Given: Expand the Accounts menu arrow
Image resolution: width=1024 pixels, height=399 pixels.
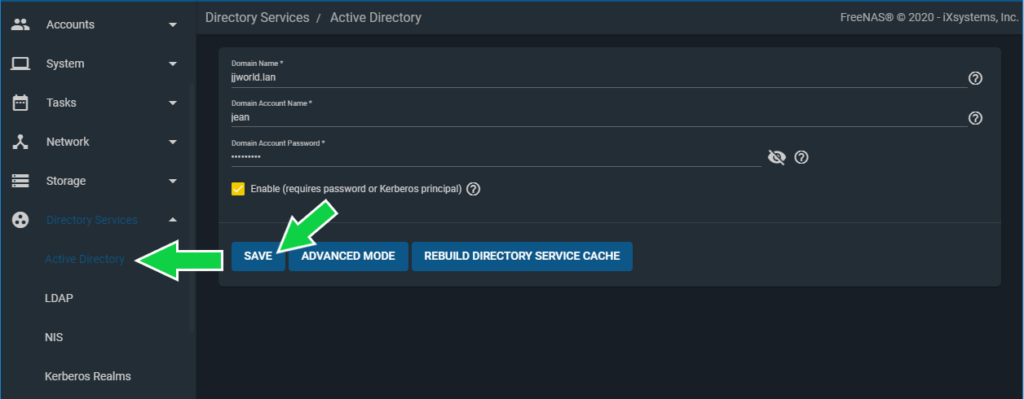Looking at the screenshot, I should 172,25.
